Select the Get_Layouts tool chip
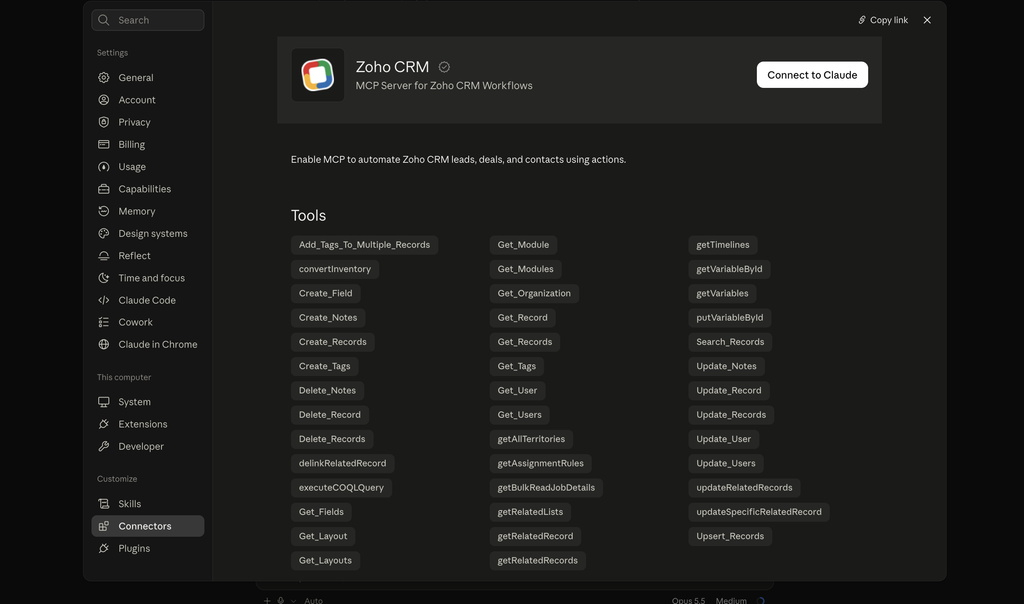Image resolution: width=1024 pixels, height=604 pixels. pyautogui.click(x=325, y=560)
